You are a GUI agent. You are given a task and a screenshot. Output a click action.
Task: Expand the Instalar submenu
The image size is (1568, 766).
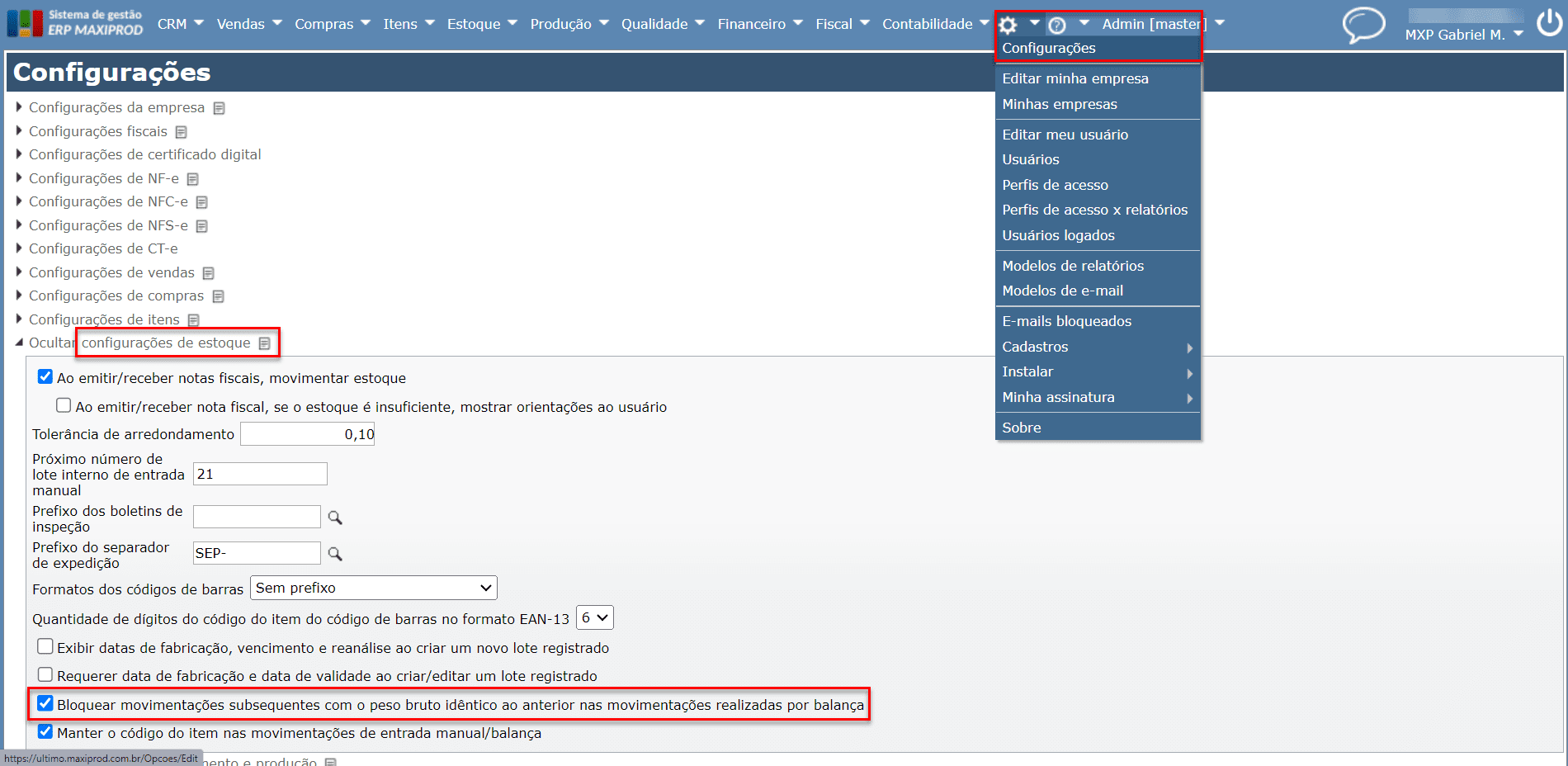1098,371
